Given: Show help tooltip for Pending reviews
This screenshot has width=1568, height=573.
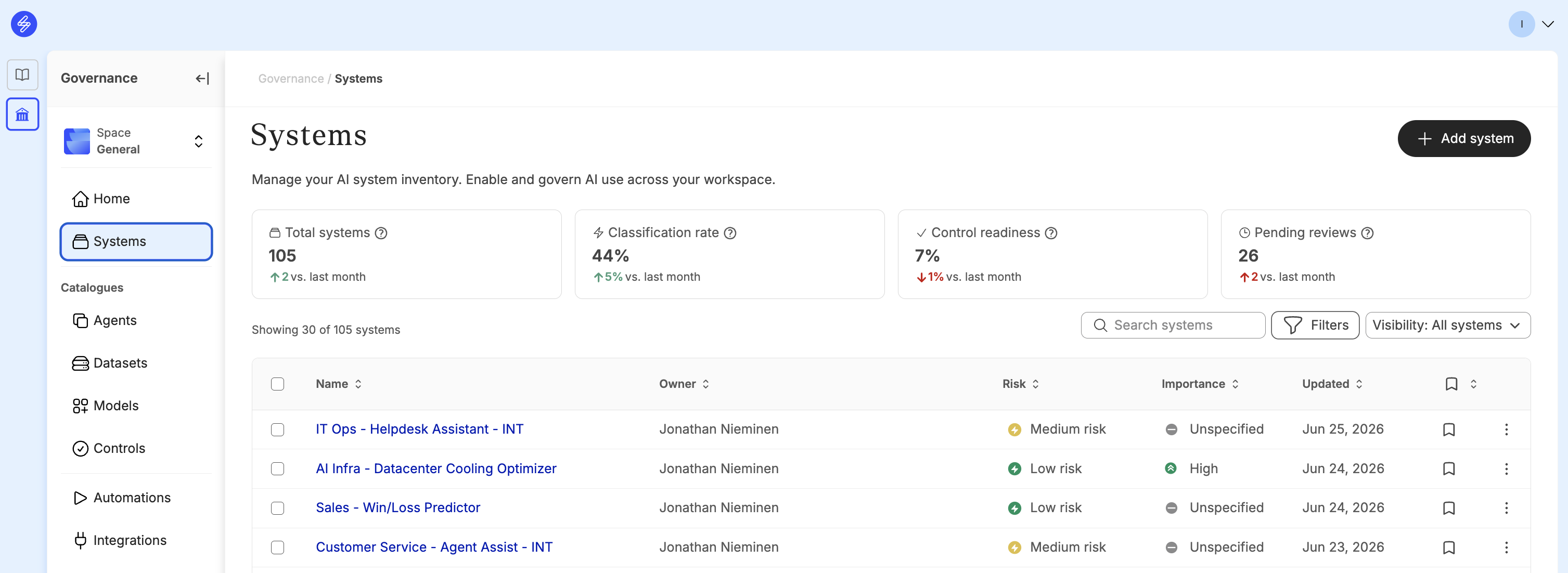Looking at the screenshot, I should 1367,233.
